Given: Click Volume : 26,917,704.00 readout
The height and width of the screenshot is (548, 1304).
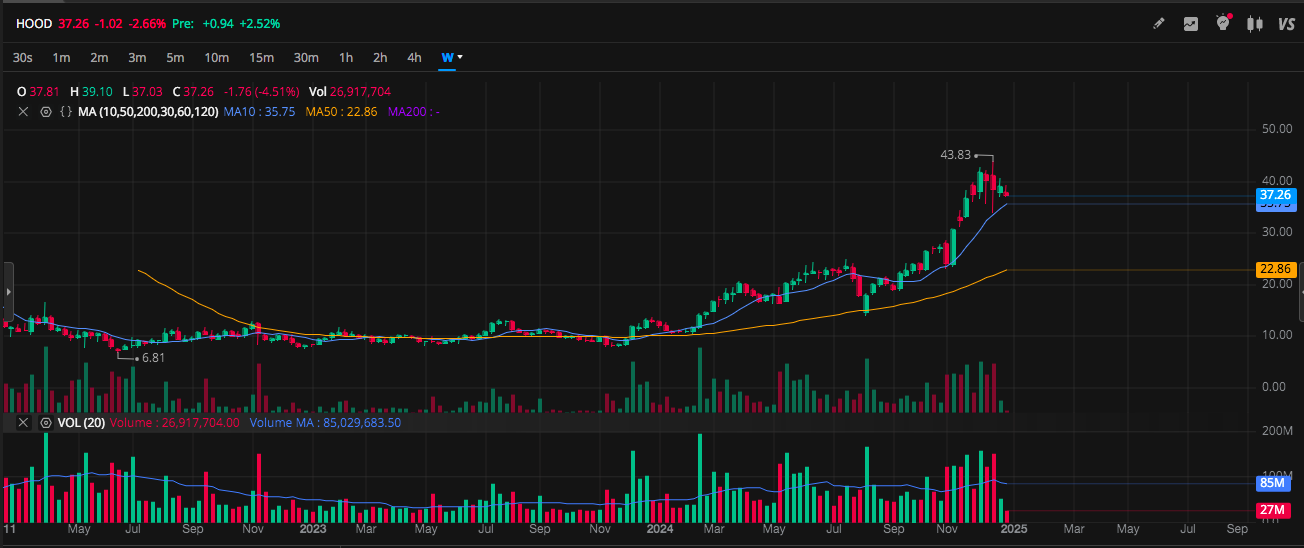Looking at the screenshot, I should click(175, 423).
